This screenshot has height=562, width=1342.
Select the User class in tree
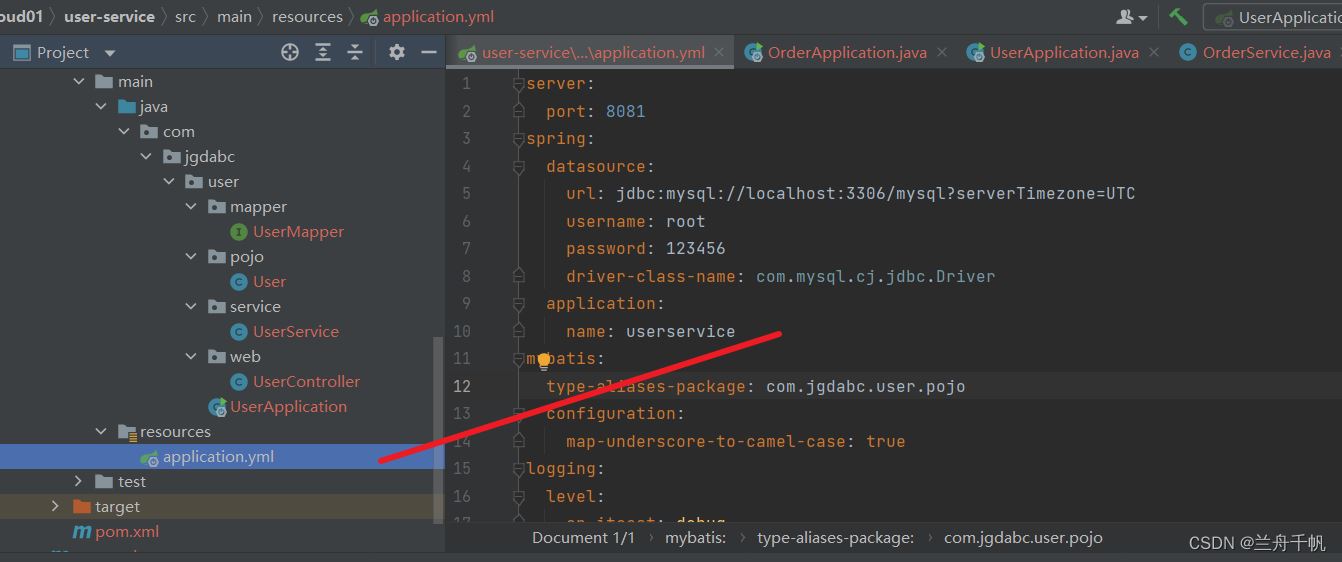click(269, 282)
